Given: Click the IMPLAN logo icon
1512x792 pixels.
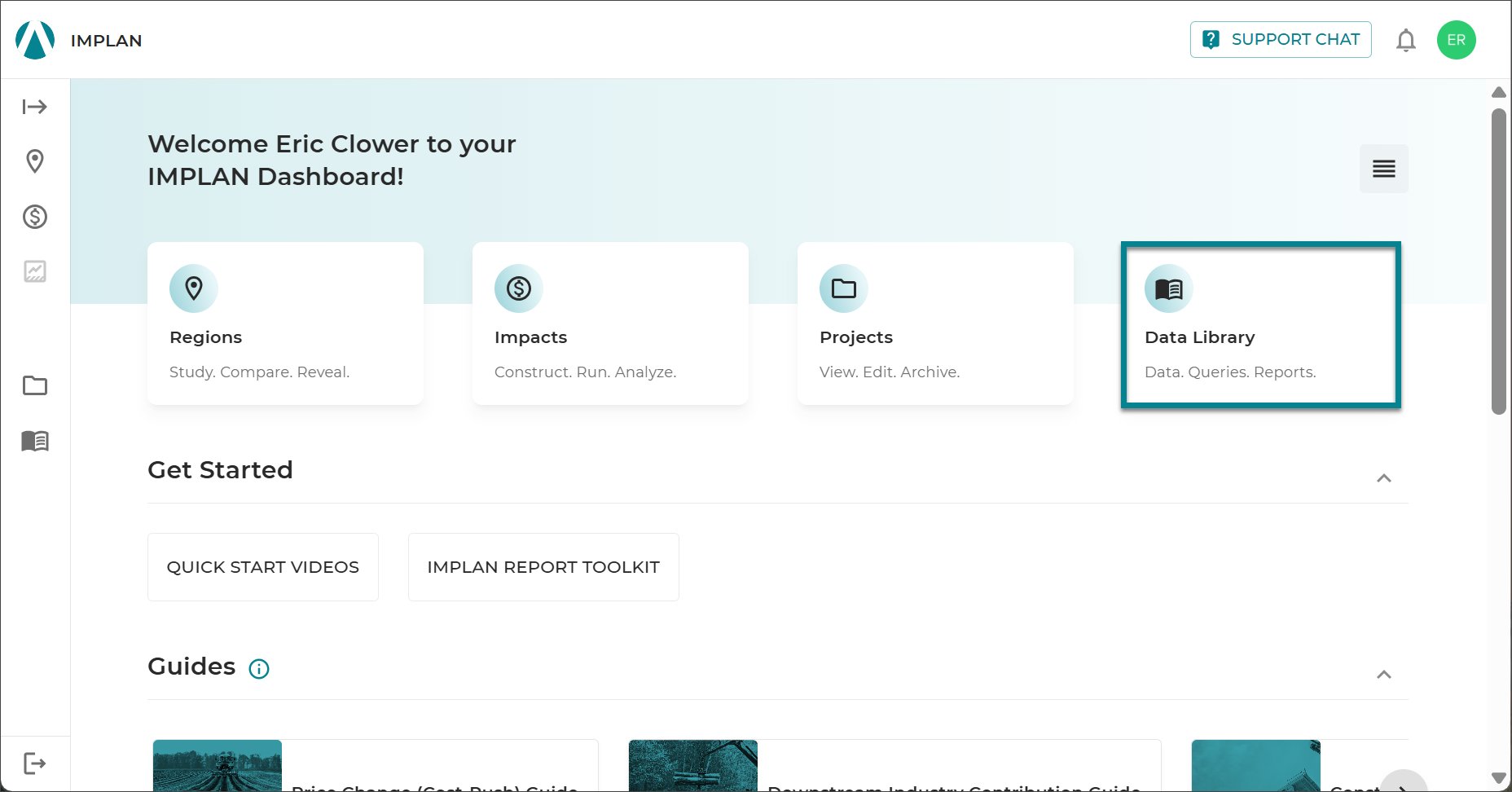Looking at the screenshot, I should 35,40.
